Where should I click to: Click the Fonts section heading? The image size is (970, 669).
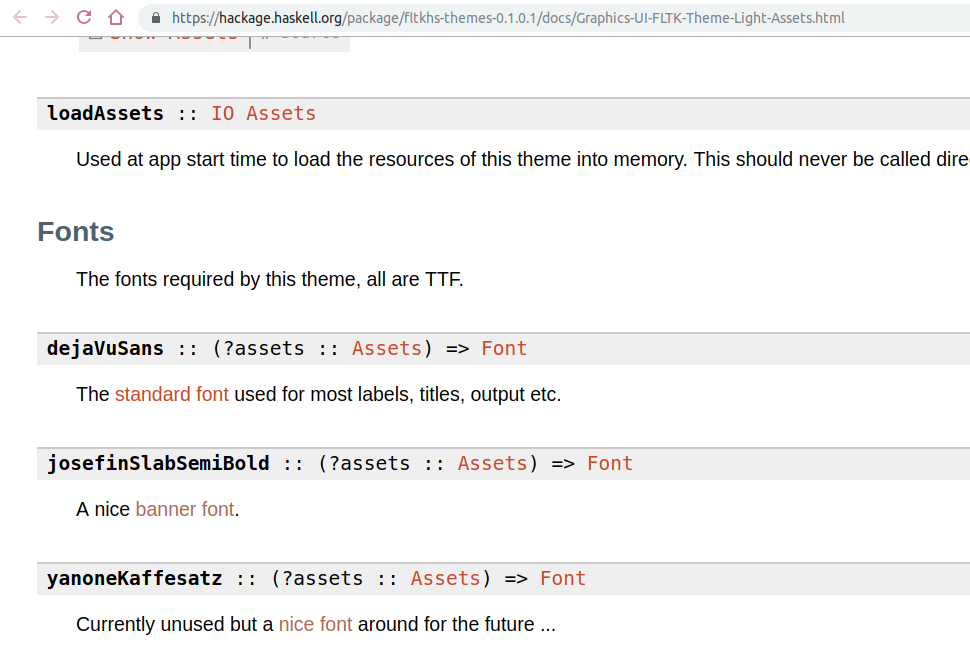tap(76, 231)
